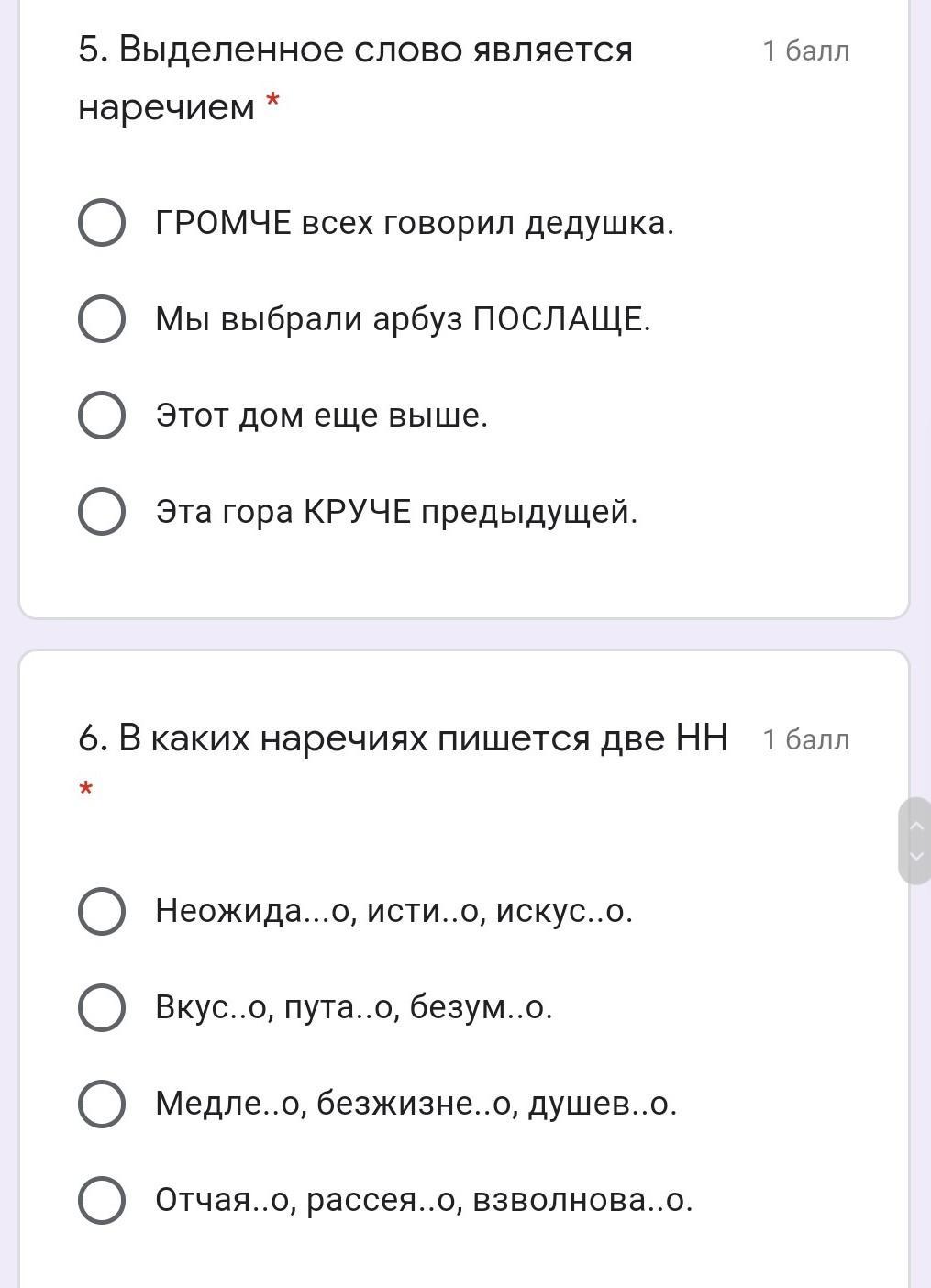Click answer text "ГРОМЧЕ всех говорил дедушка."

tap(415, 223)
